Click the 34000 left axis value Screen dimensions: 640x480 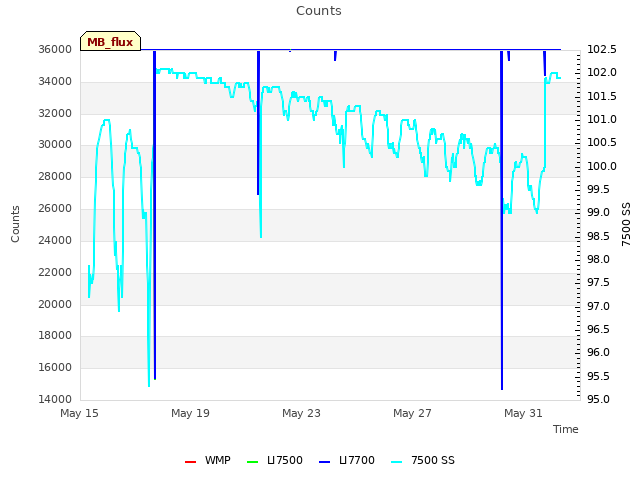click(55, 81)
